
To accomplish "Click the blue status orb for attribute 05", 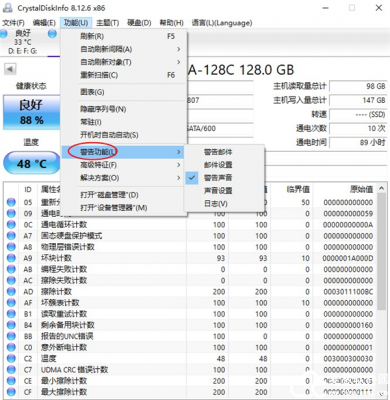I will pyautogui.click(x=11, y=202).
